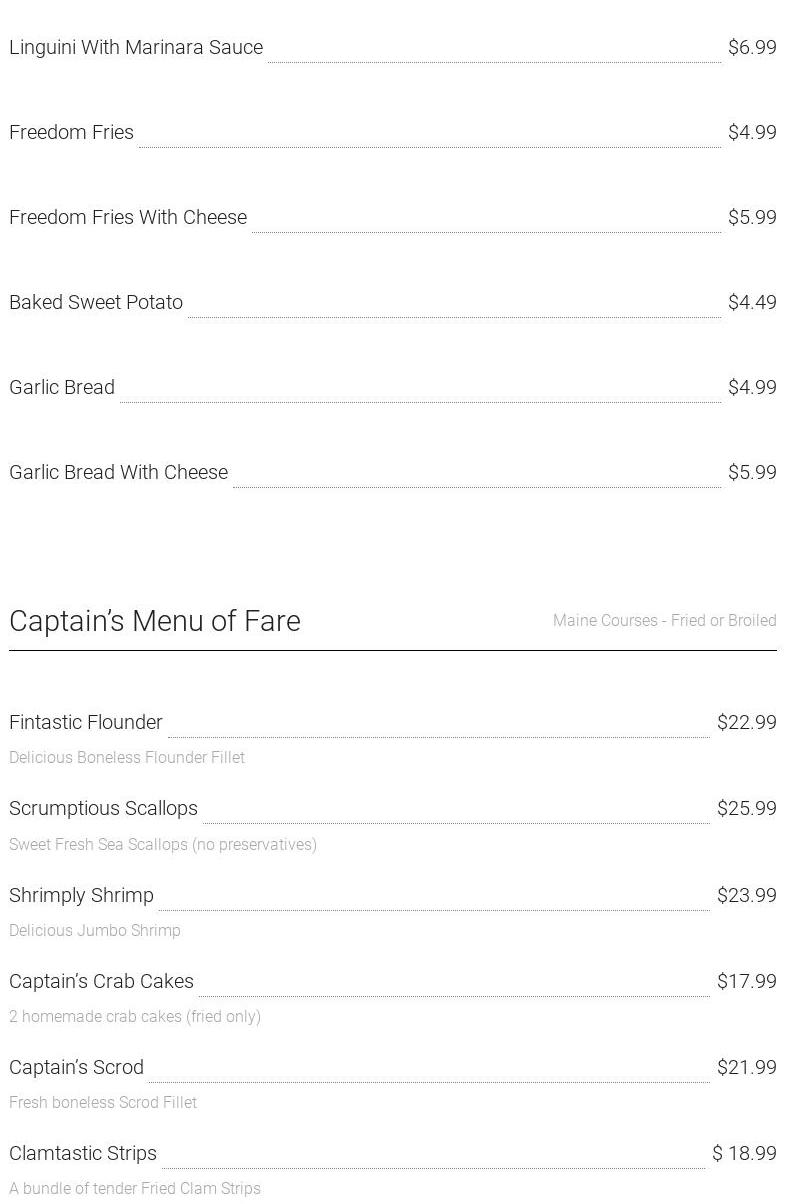Click the Maine Courses subtitle text
785x1204 pixels.
664,621
